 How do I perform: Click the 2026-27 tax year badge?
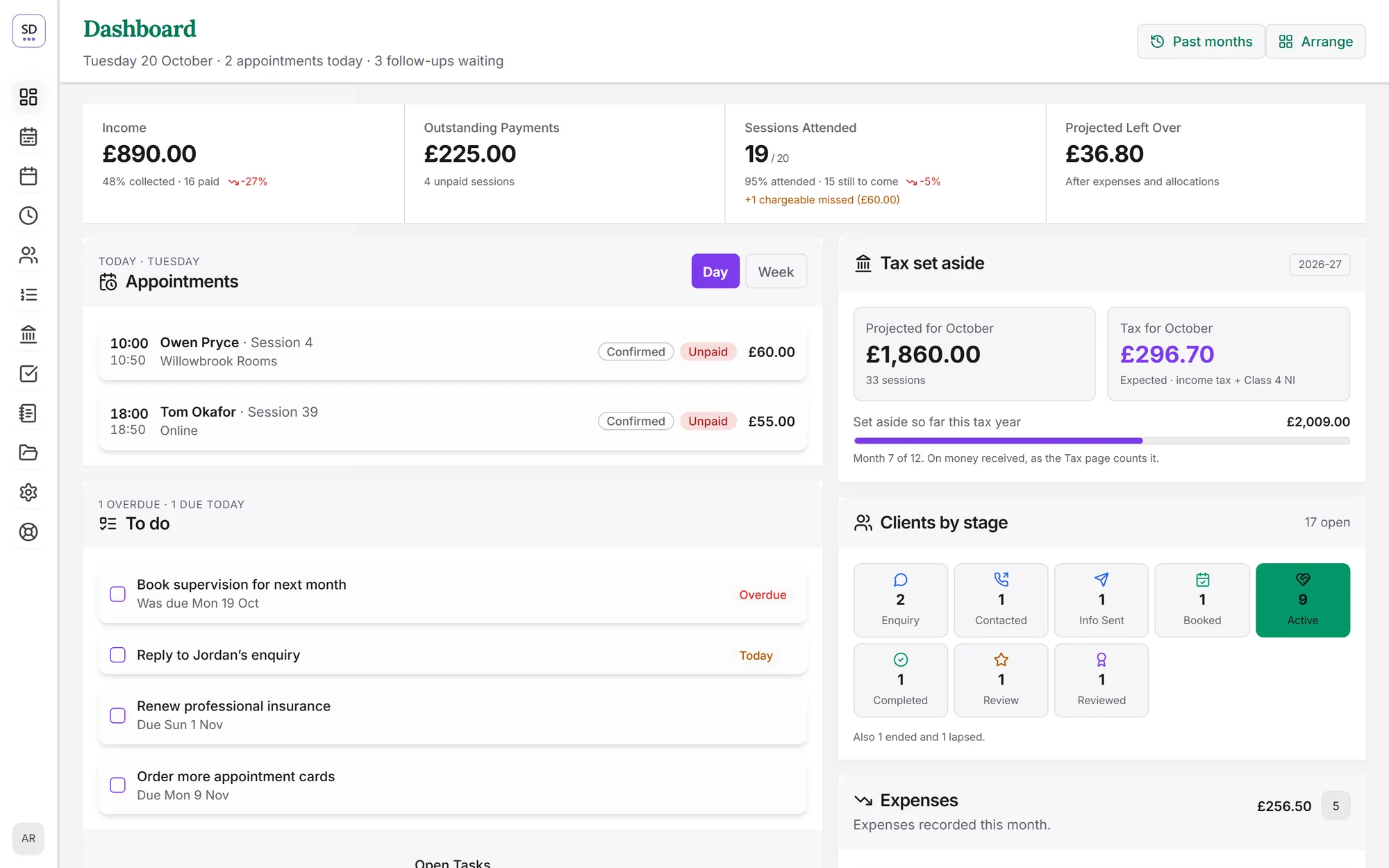coord(1320,265)
